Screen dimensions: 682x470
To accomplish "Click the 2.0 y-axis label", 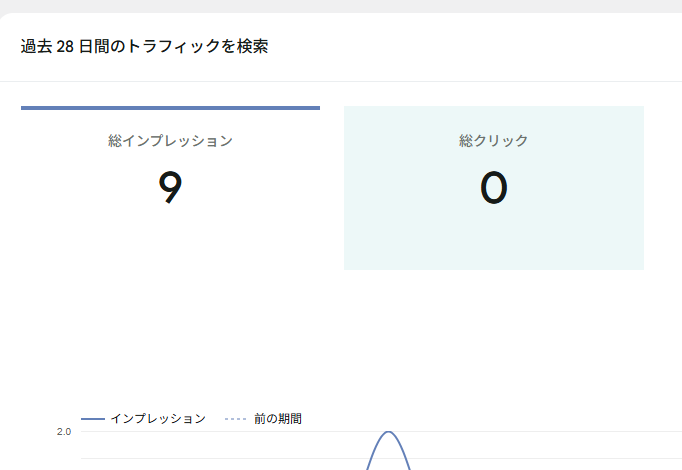I will pyautogui.click(x=63, y=432).
